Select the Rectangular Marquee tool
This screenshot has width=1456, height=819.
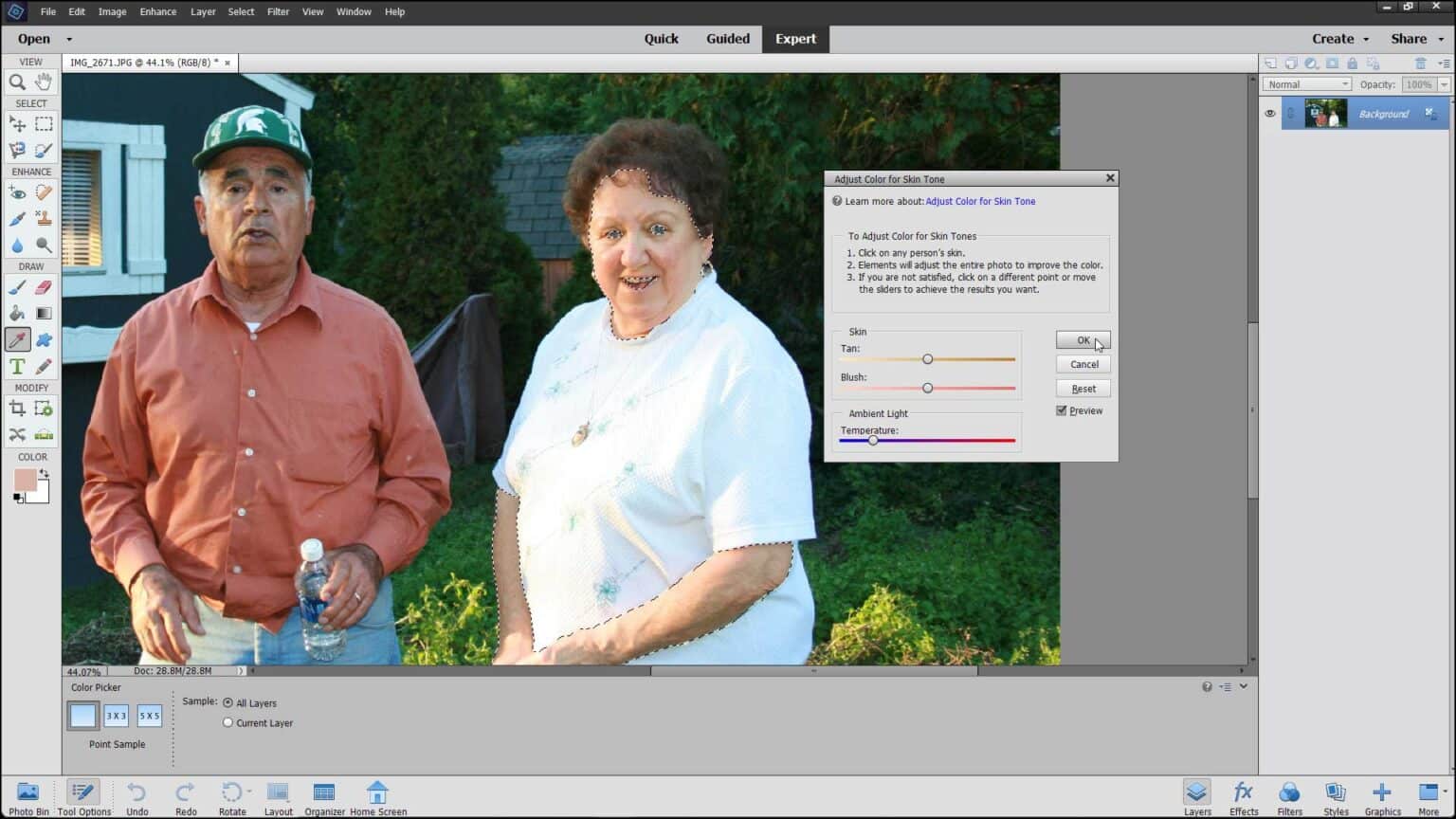44,123
